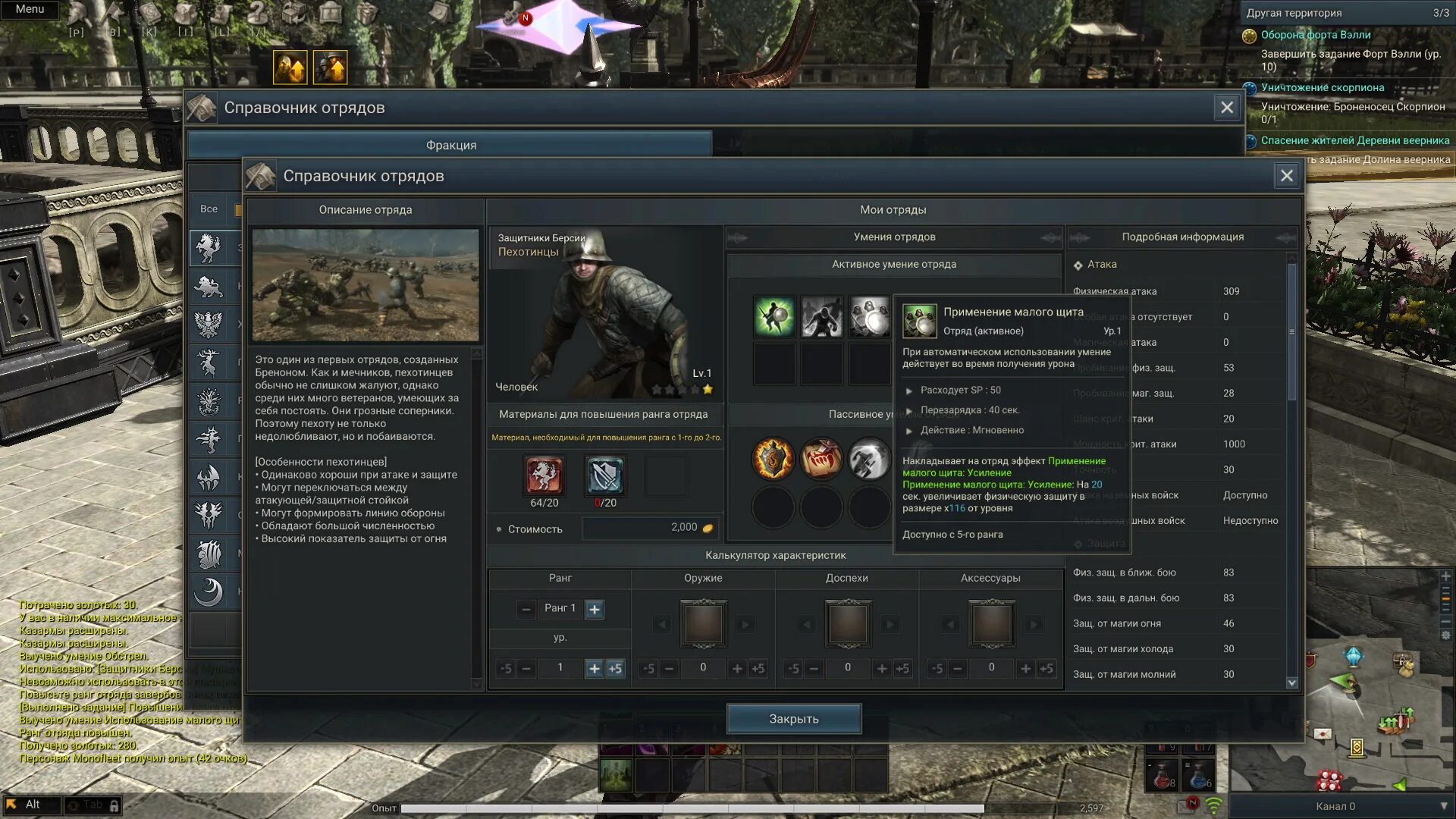Click the red fist passive skill icon
The height and width of the screenshot is (819, 1456).
pyautogui.click(x=821, y=459)
